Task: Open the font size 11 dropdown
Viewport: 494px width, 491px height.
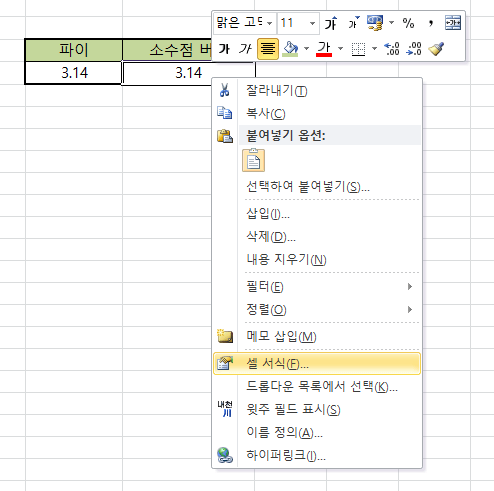Action: (312, 23)
